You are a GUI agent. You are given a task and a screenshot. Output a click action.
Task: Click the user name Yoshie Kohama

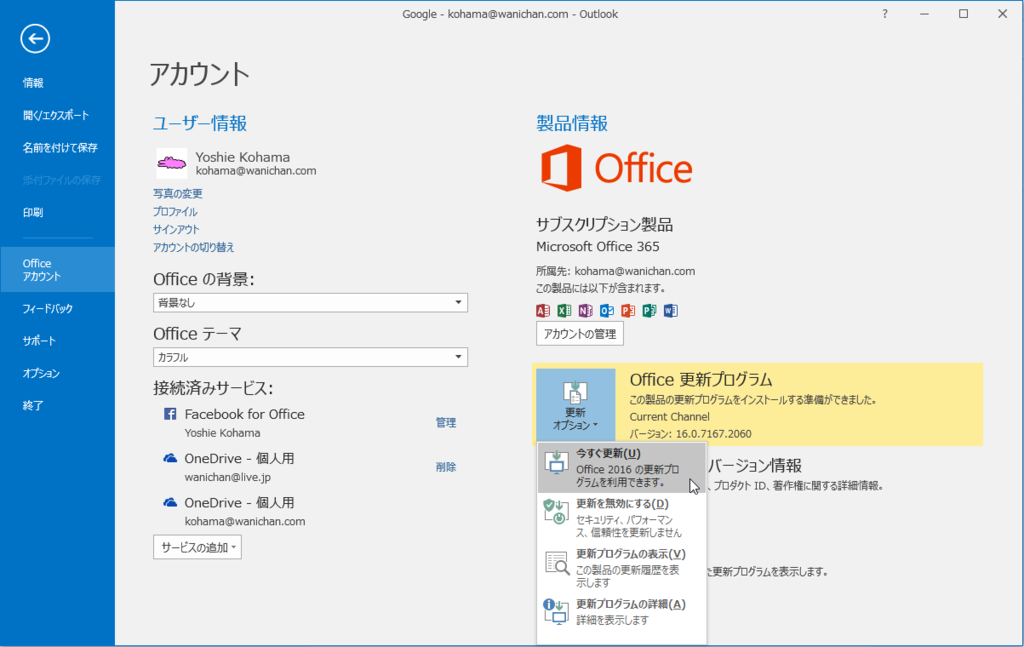(242, 157)
